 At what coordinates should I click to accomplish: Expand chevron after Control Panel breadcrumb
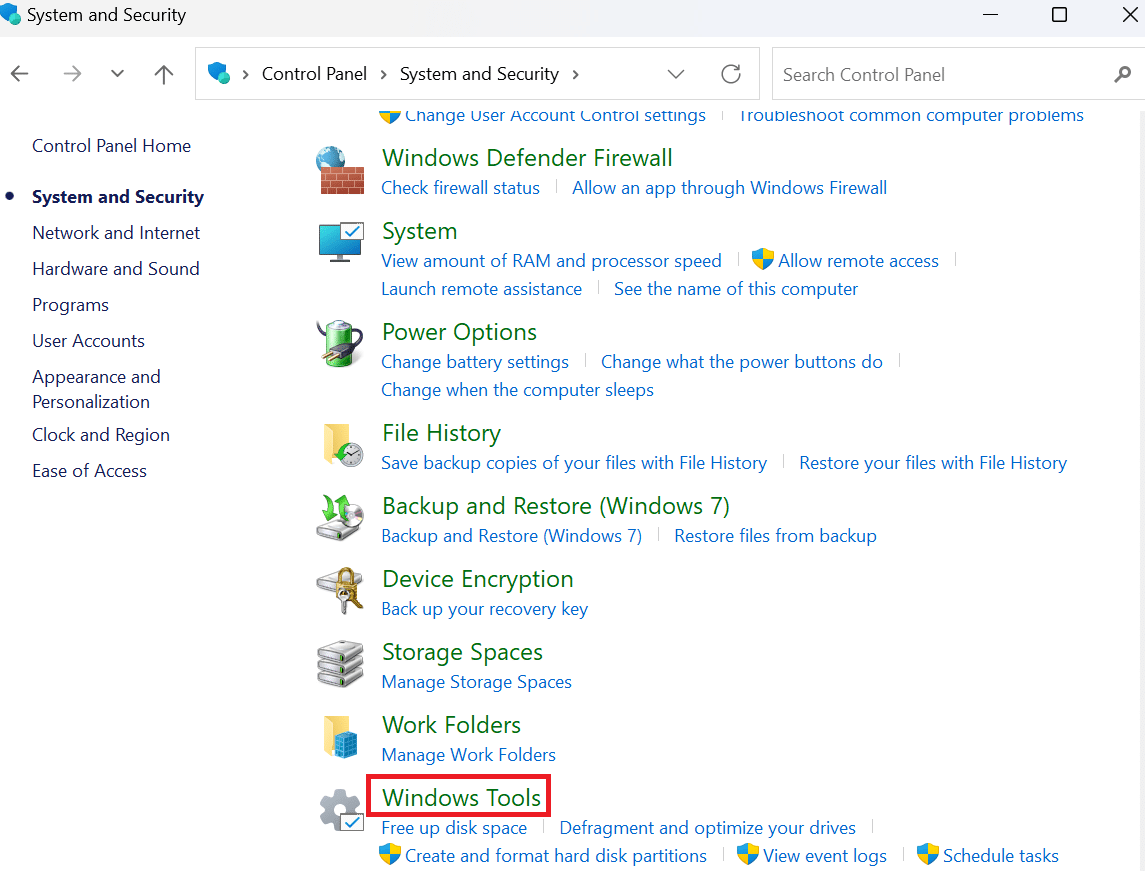coord(383,74)
